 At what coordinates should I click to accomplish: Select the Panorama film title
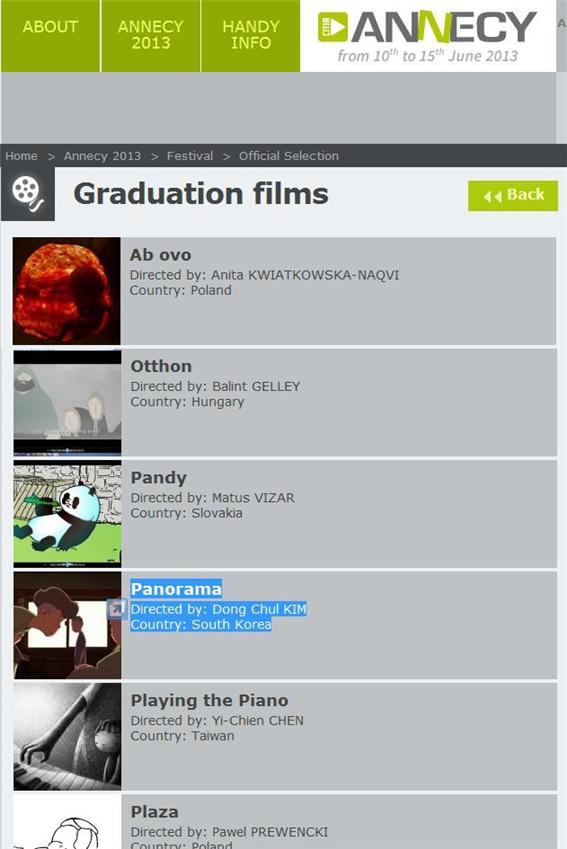point(176,589)
